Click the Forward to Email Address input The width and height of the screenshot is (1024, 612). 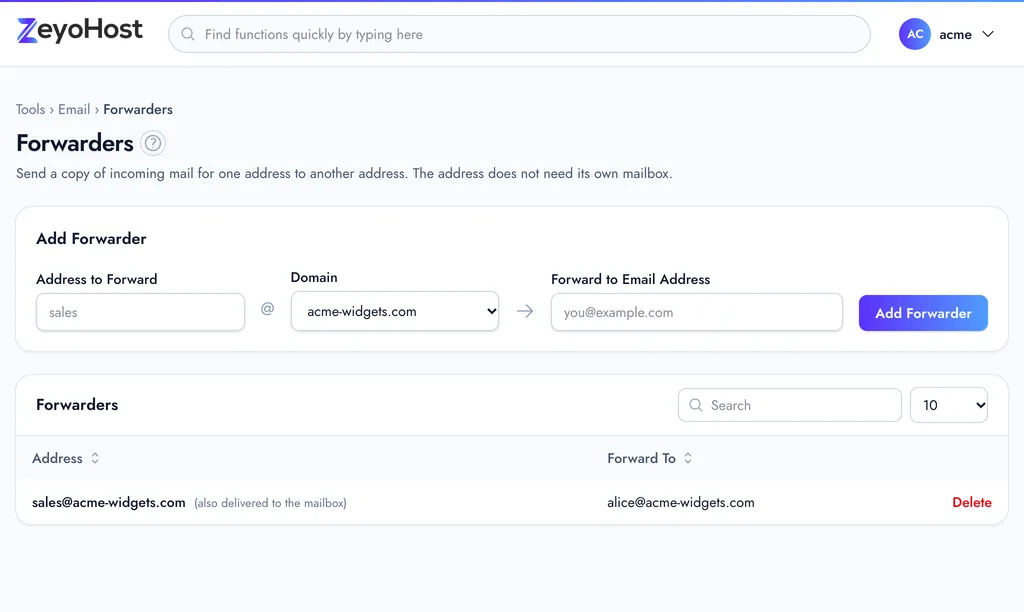click(x=696, y=312)
